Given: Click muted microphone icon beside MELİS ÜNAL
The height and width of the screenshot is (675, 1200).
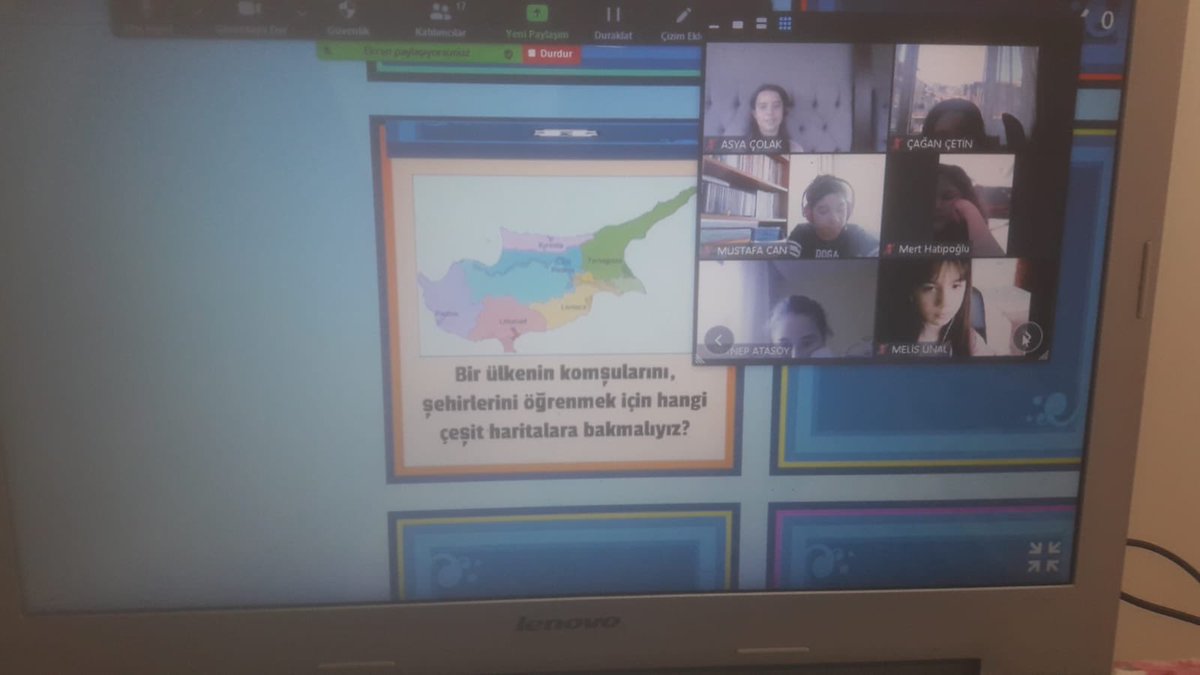Looking at the screenshot, I should (x=883, y=349).
